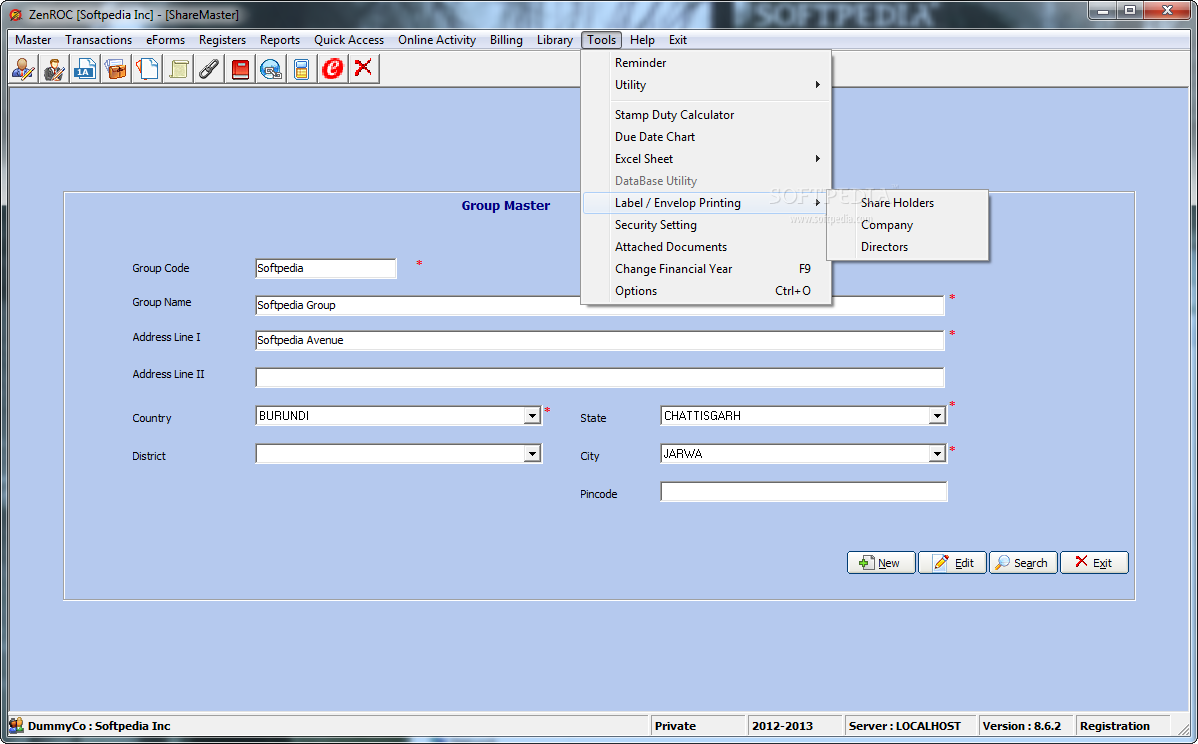Click the Address Line I field
This screenshot has height=744, width=1198.
pyautogui.click(x=600, y=341)
